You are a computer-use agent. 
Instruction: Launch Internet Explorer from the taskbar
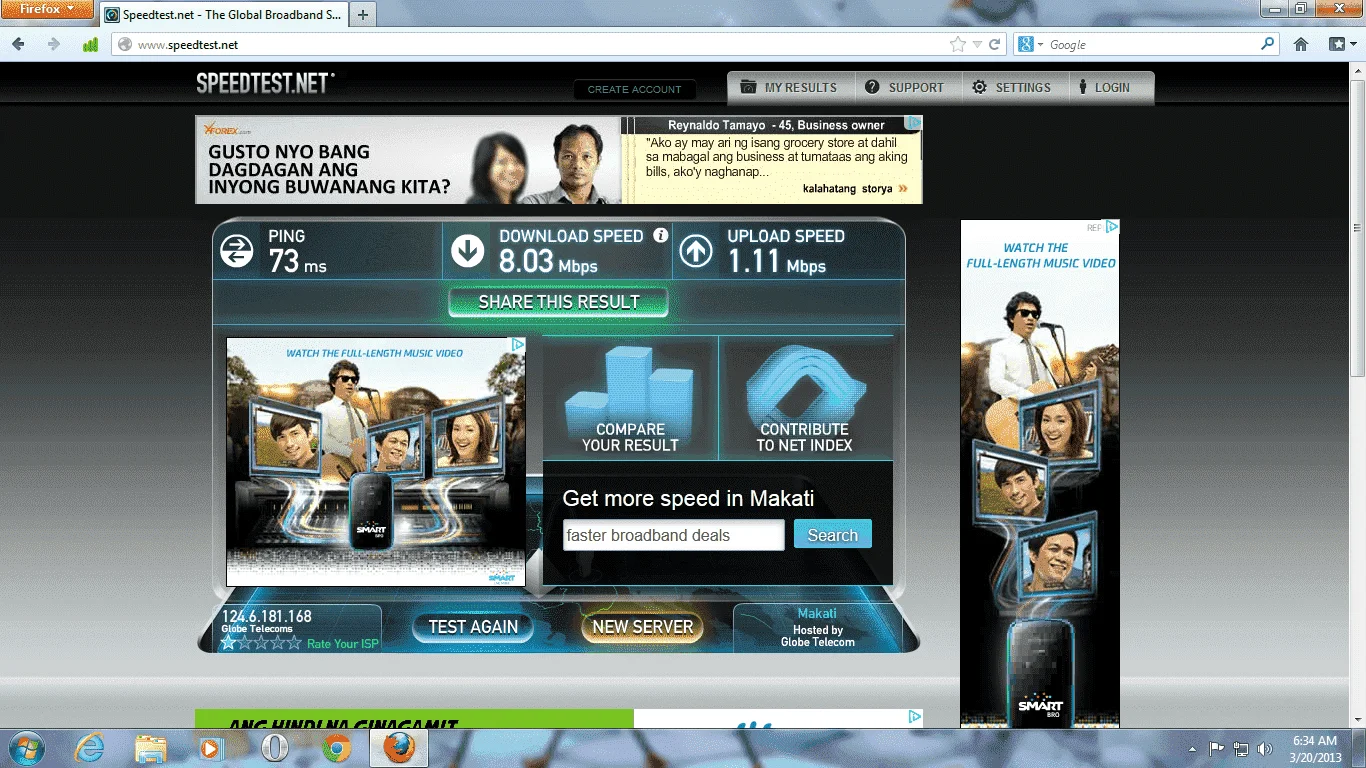click(x=89, y=748)
